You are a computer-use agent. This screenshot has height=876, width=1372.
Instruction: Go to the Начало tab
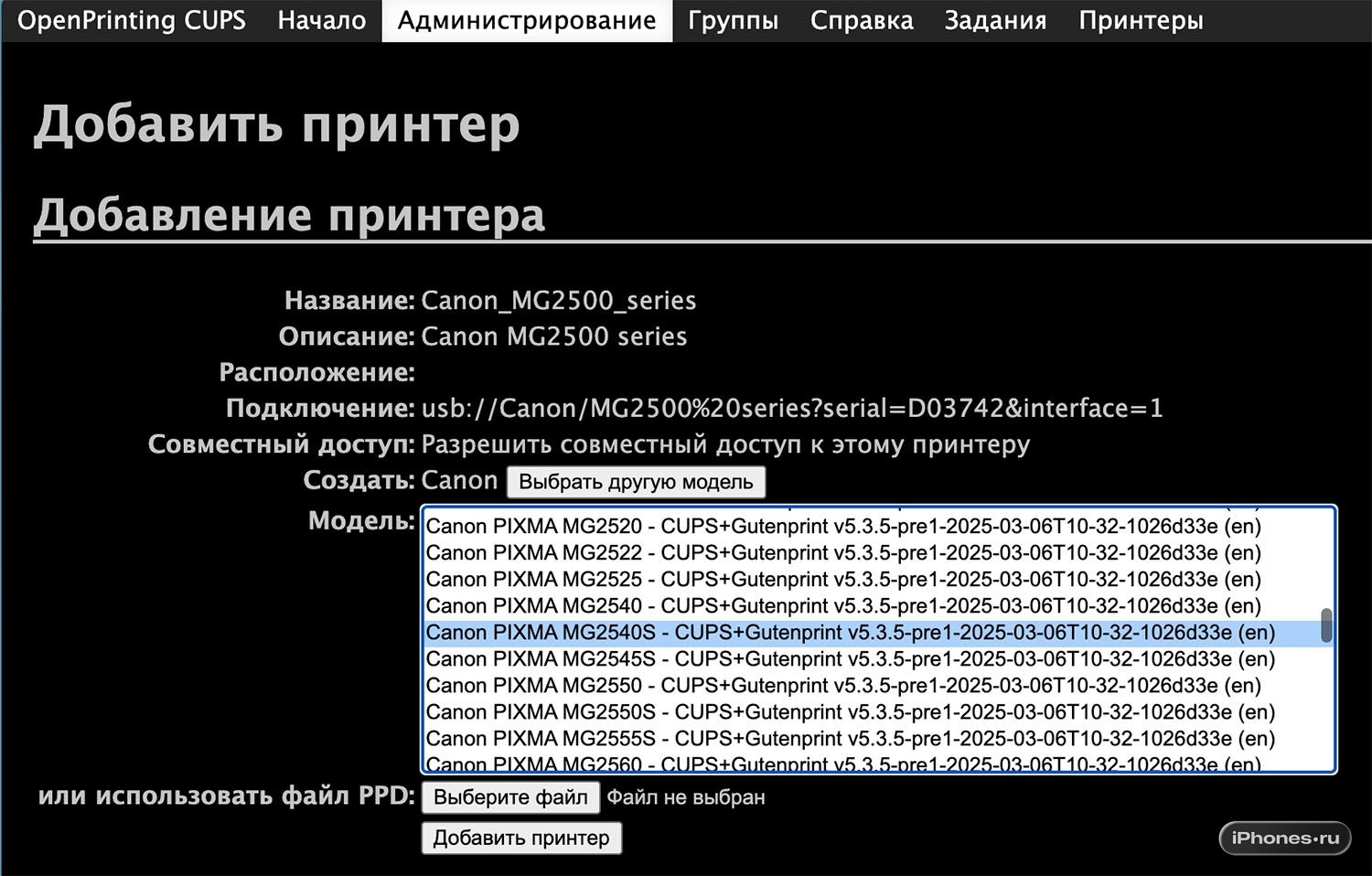[322, 20]
